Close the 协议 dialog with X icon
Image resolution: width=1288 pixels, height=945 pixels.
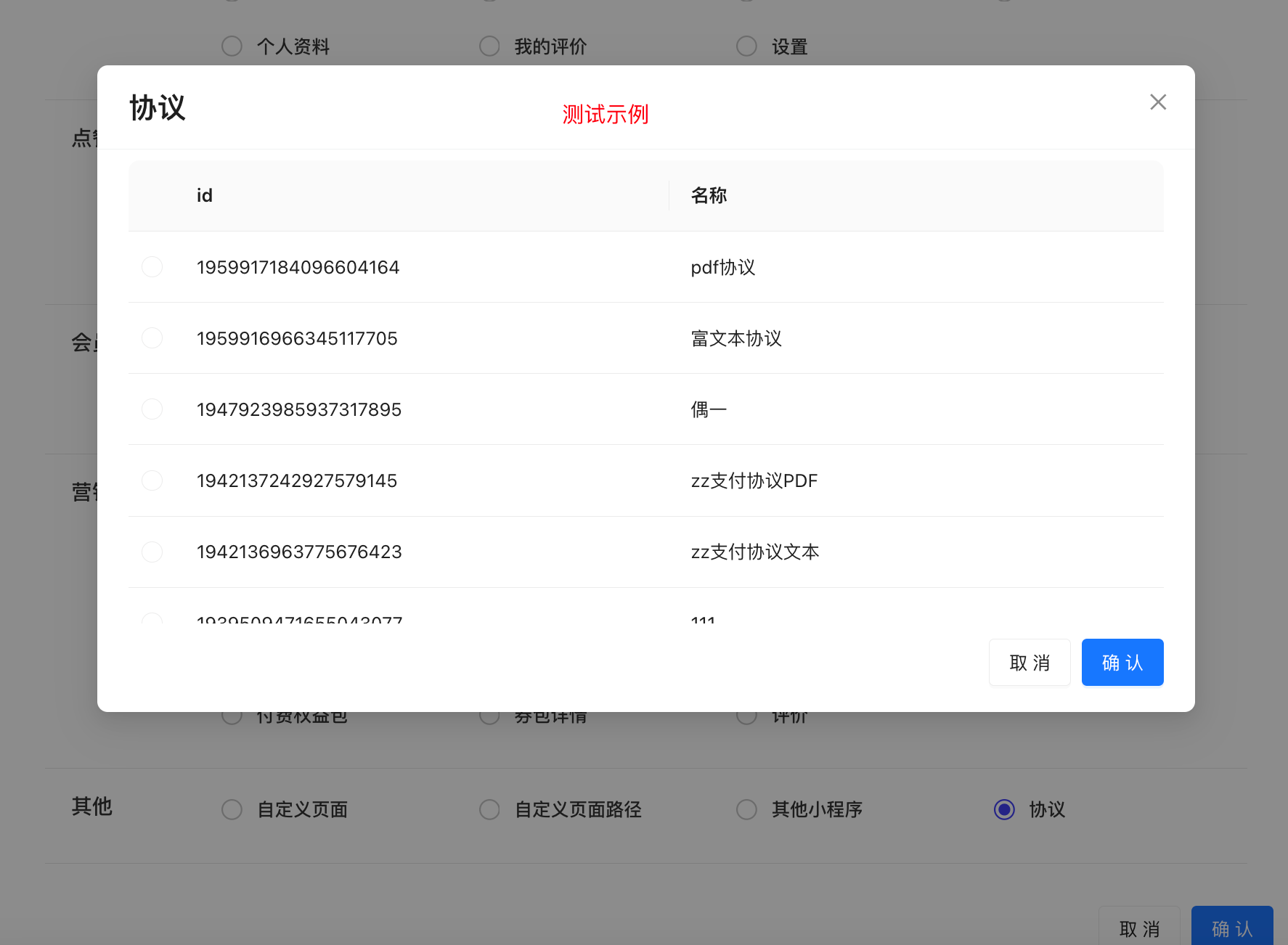tap(1158, 102)
